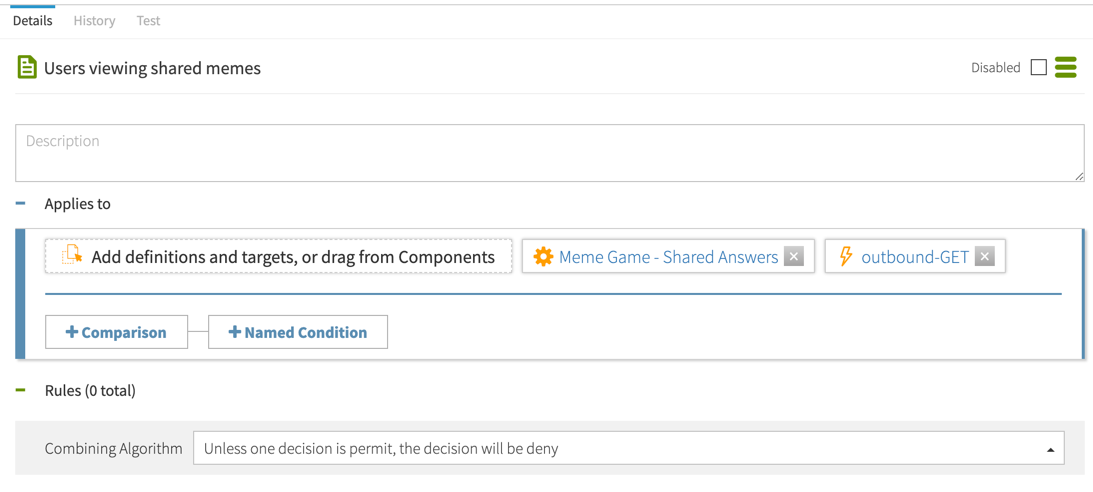
Task: Collapse the Rules section
Action: tap(21, 390)
